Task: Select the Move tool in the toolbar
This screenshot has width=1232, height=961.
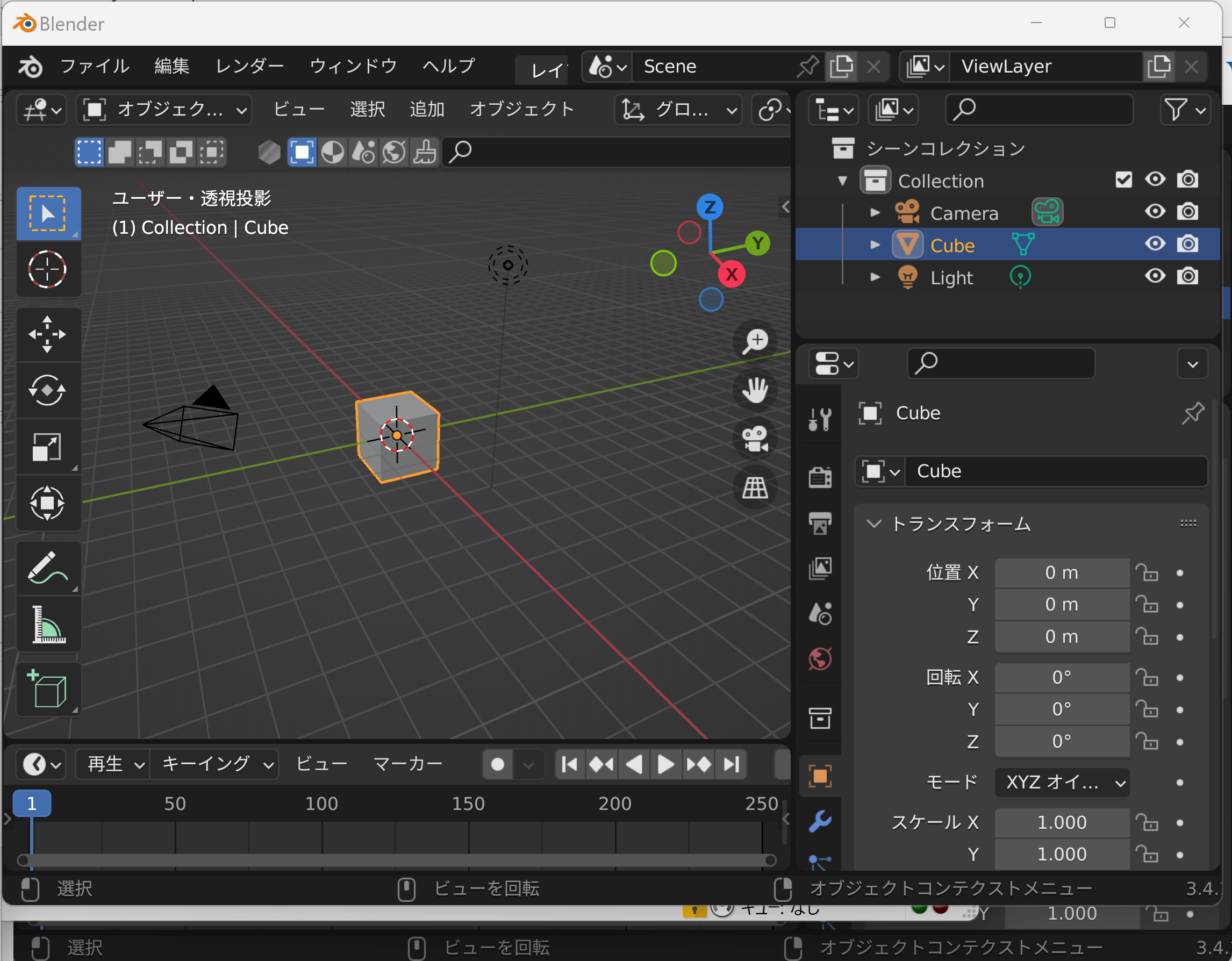Action: point(47,334)
